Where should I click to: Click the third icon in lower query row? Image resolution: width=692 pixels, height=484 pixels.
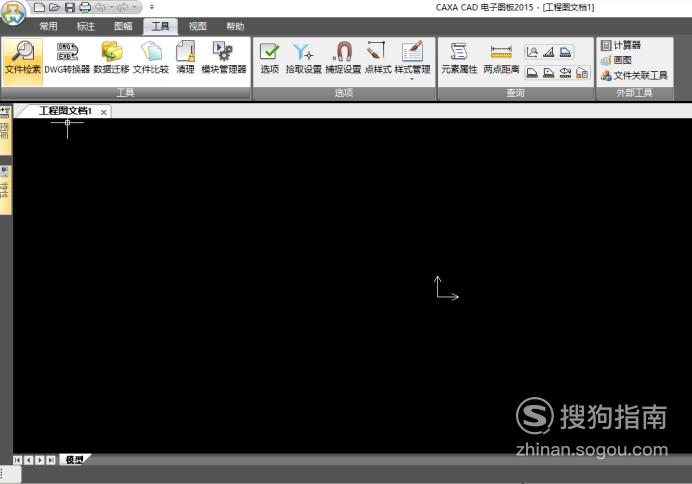tap(565, 73)
